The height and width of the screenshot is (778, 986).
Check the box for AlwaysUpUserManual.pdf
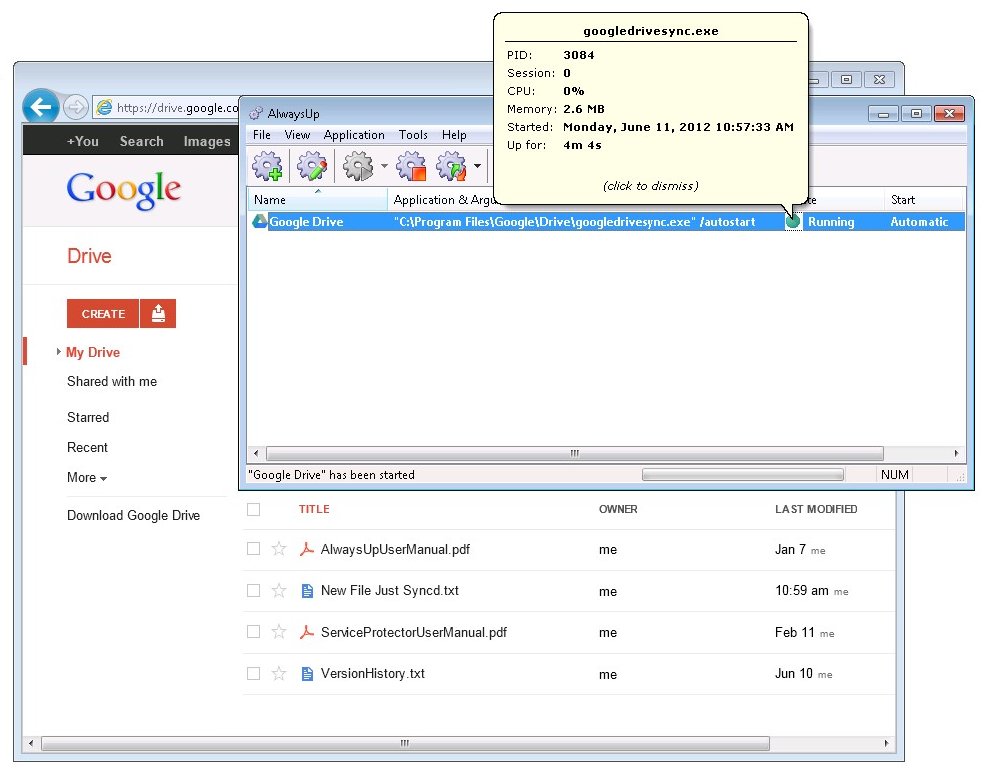(x=253, y=549)
